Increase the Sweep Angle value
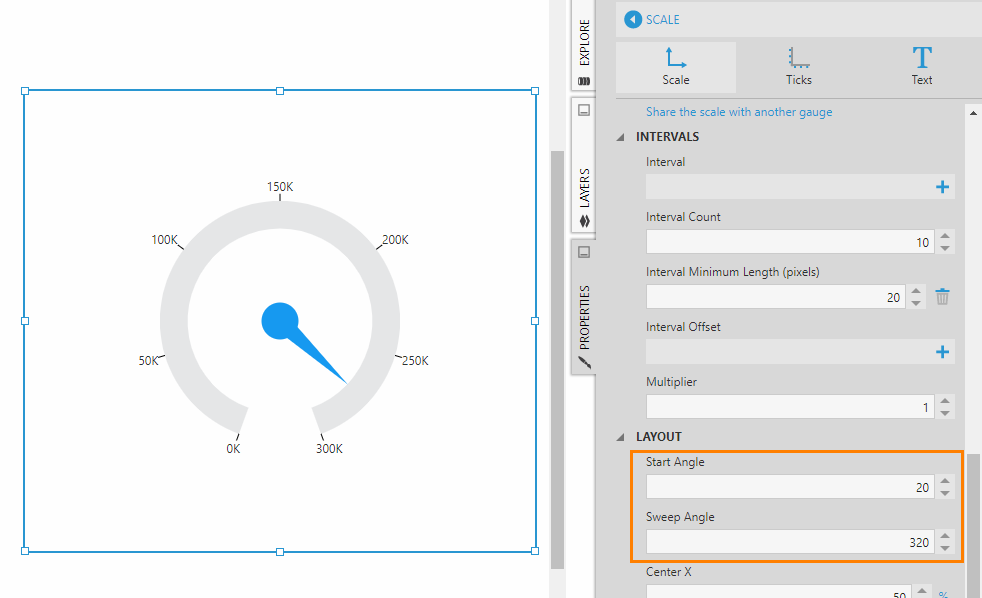 pyautogui.click(x=946, y=537)
